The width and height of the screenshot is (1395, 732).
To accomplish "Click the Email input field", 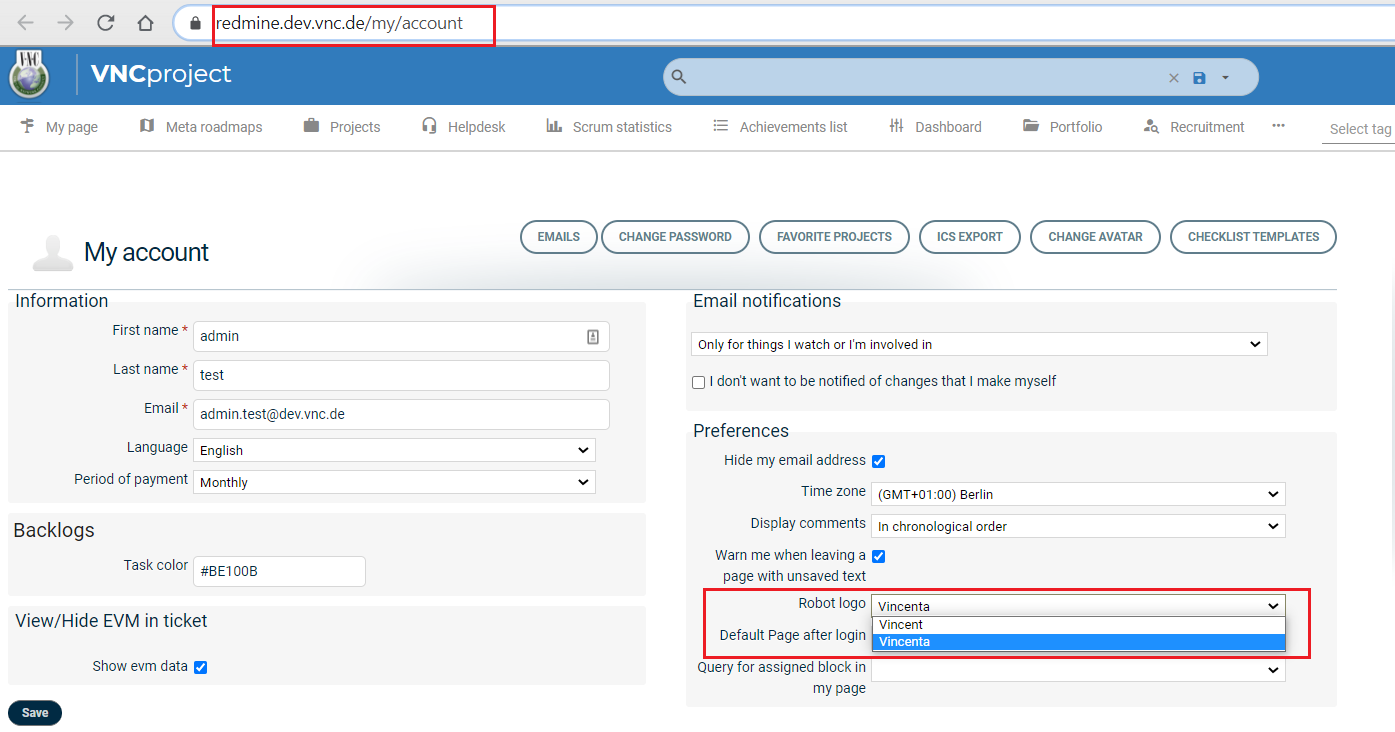I will pyautogui.click(x=401, y=414).
